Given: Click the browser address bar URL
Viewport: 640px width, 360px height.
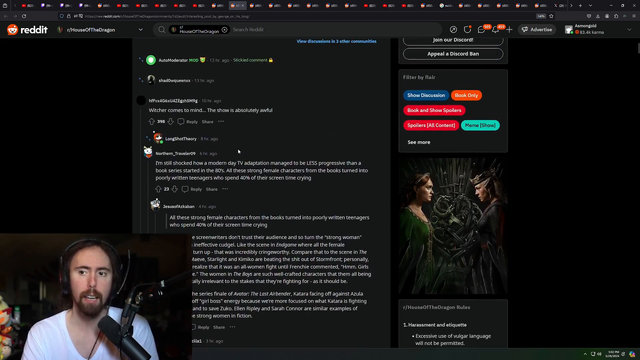Looking at the screenshot, I should [167, 16].
